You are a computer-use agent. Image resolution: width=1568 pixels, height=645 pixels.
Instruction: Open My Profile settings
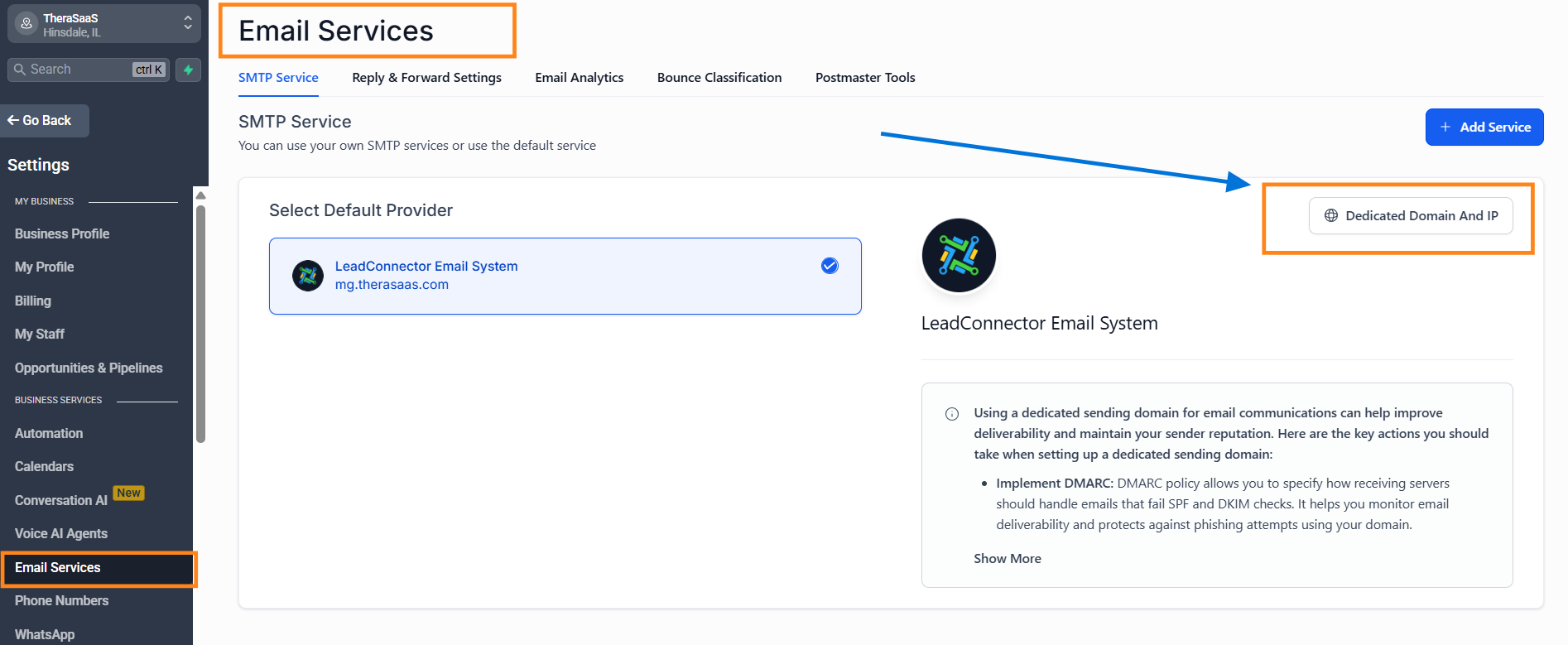click(x=45, y=267)
